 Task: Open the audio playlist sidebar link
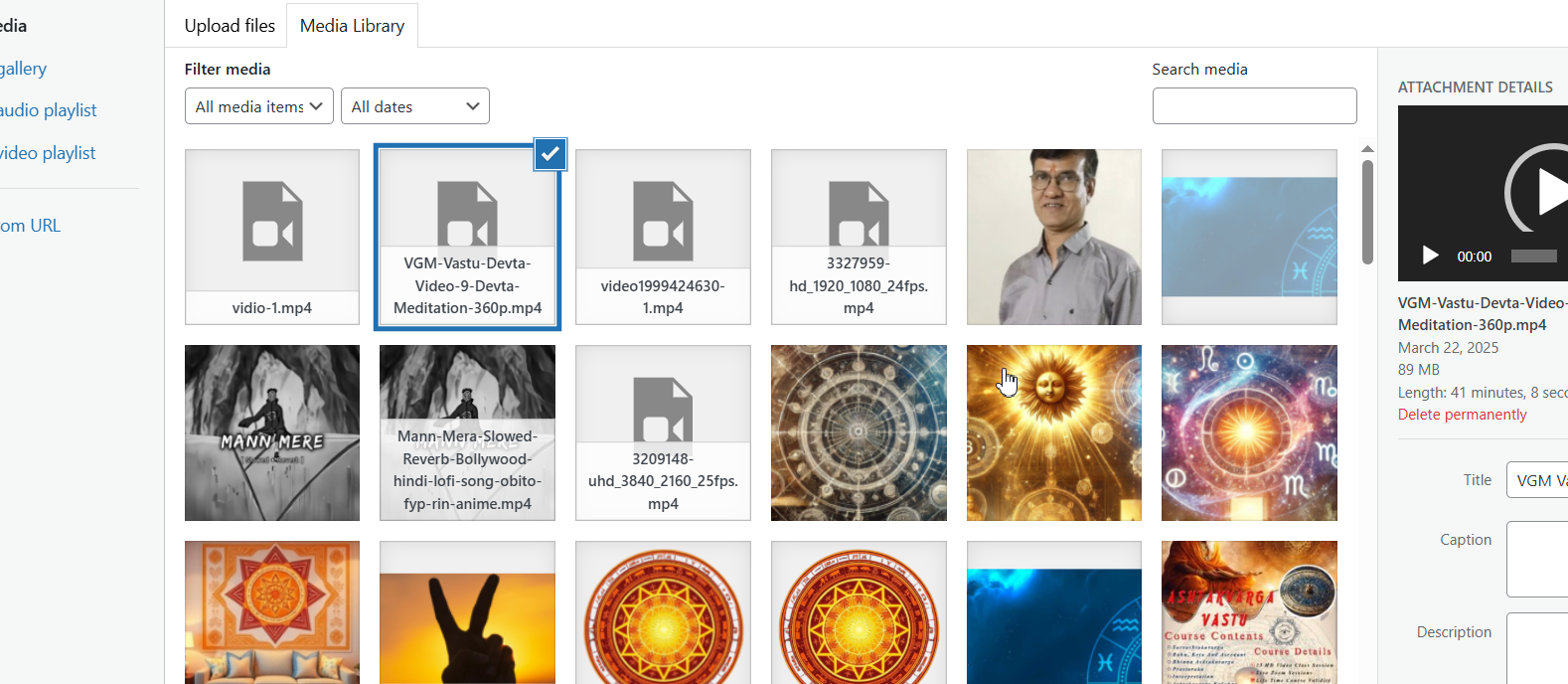49,110
